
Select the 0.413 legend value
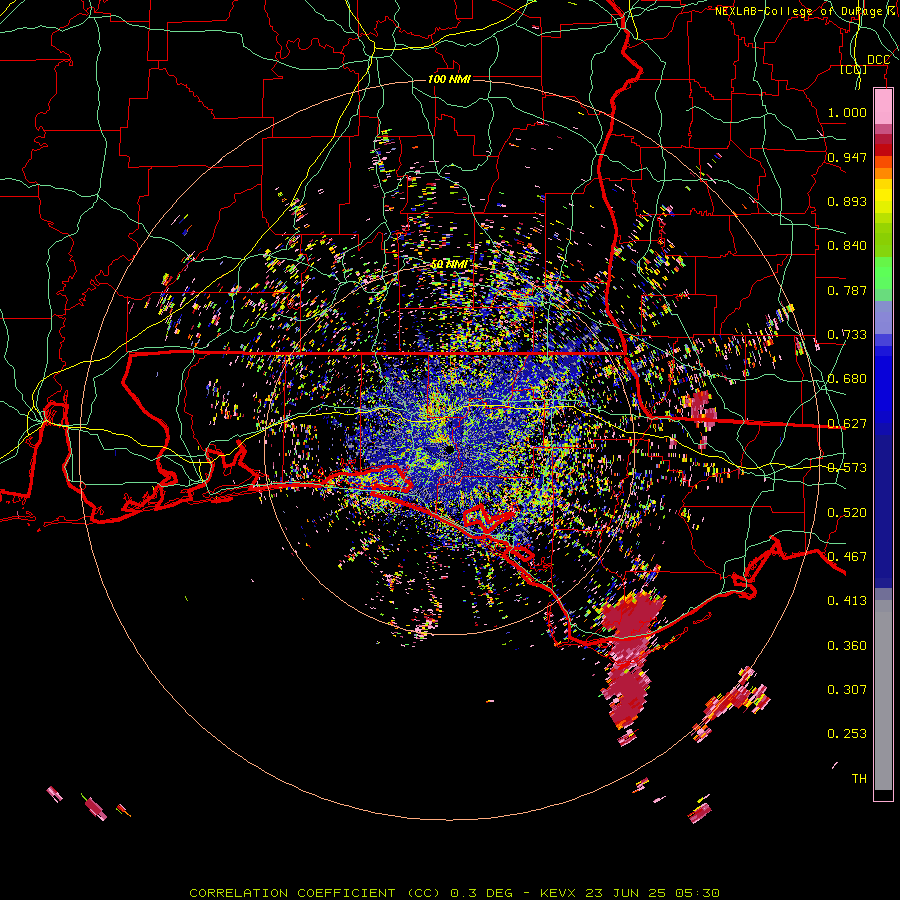[x=847, y=601]
